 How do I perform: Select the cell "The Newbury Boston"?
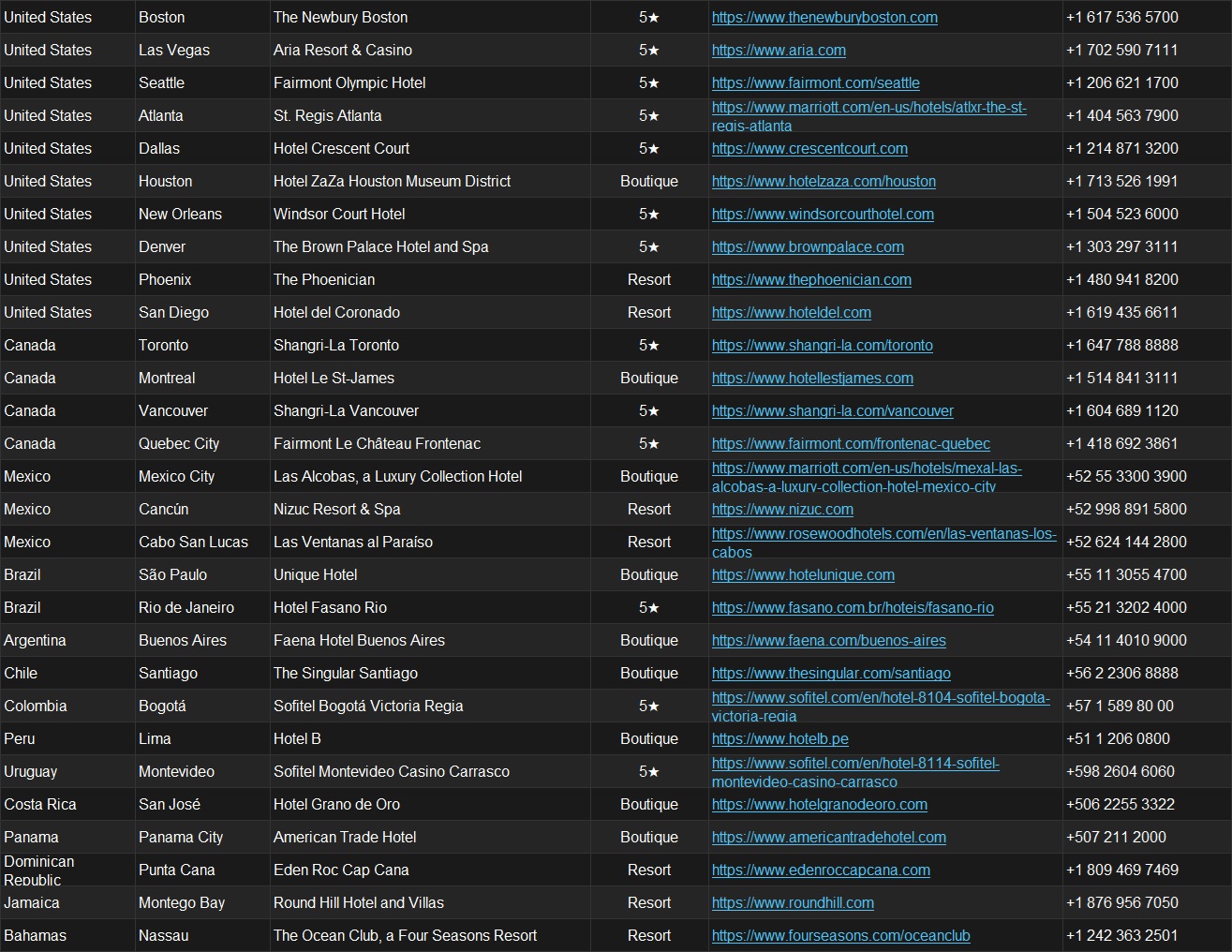pos(430,17)
